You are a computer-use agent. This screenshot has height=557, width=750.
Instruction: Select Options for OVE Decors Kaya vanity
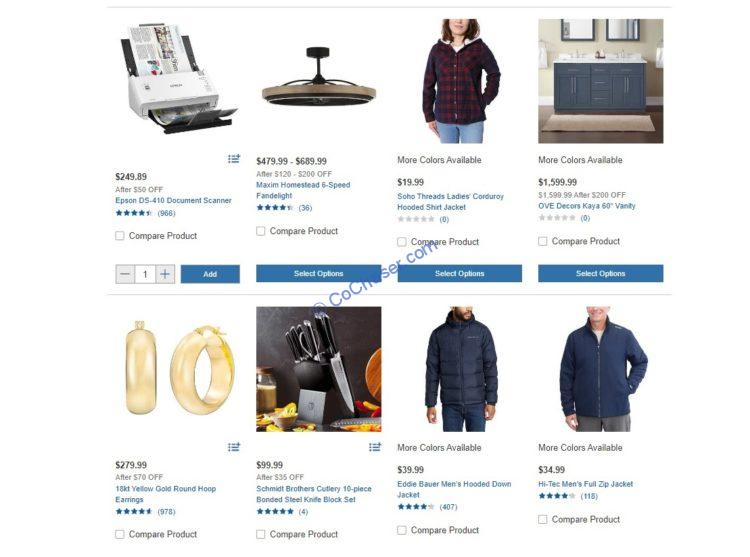(x=601, y=273)
